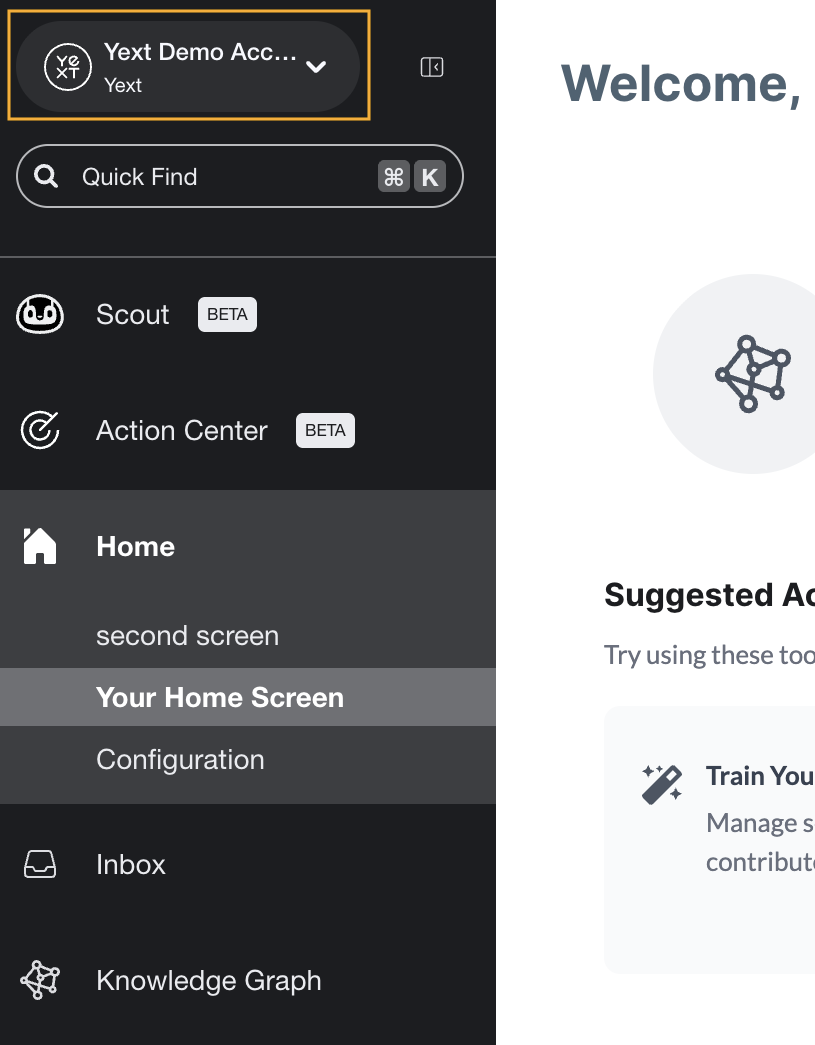Expand the account switcher chevron

tap(317, 67)
